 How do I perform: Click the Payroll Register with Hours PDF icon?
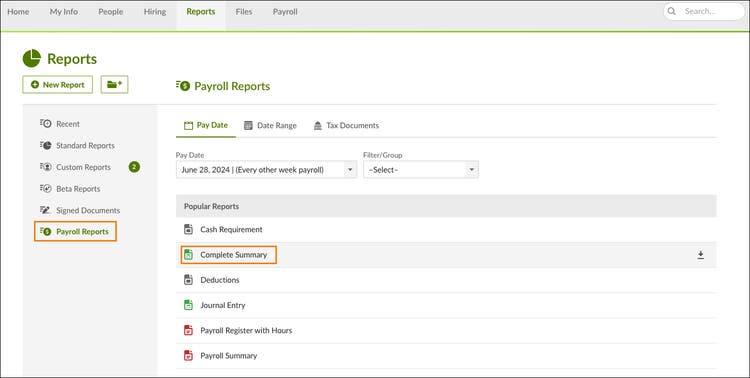188,330
